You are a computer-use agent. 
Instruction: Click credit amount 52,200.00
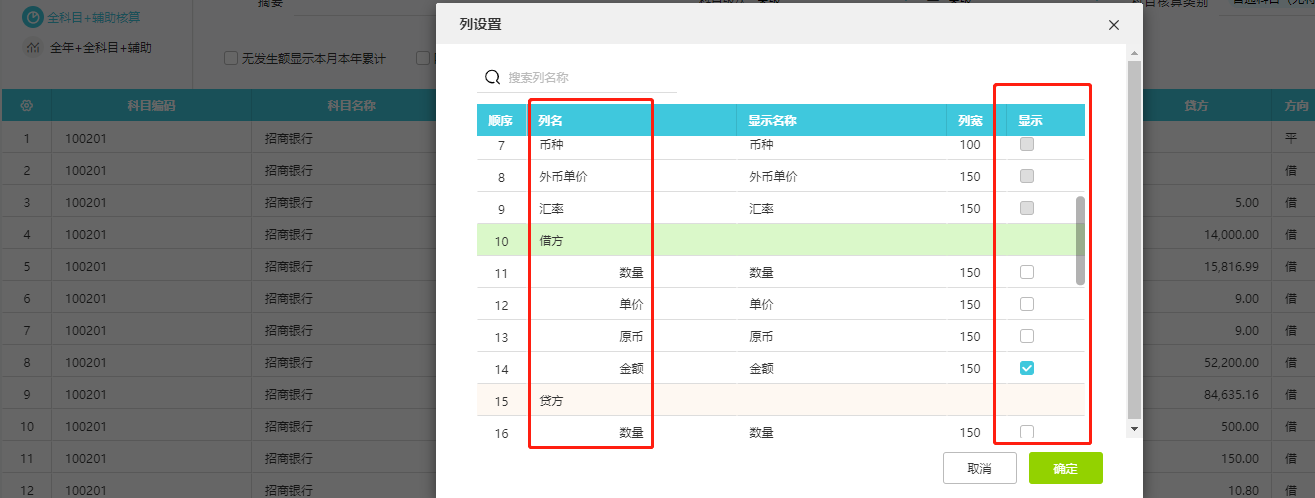pos(1233,363)
